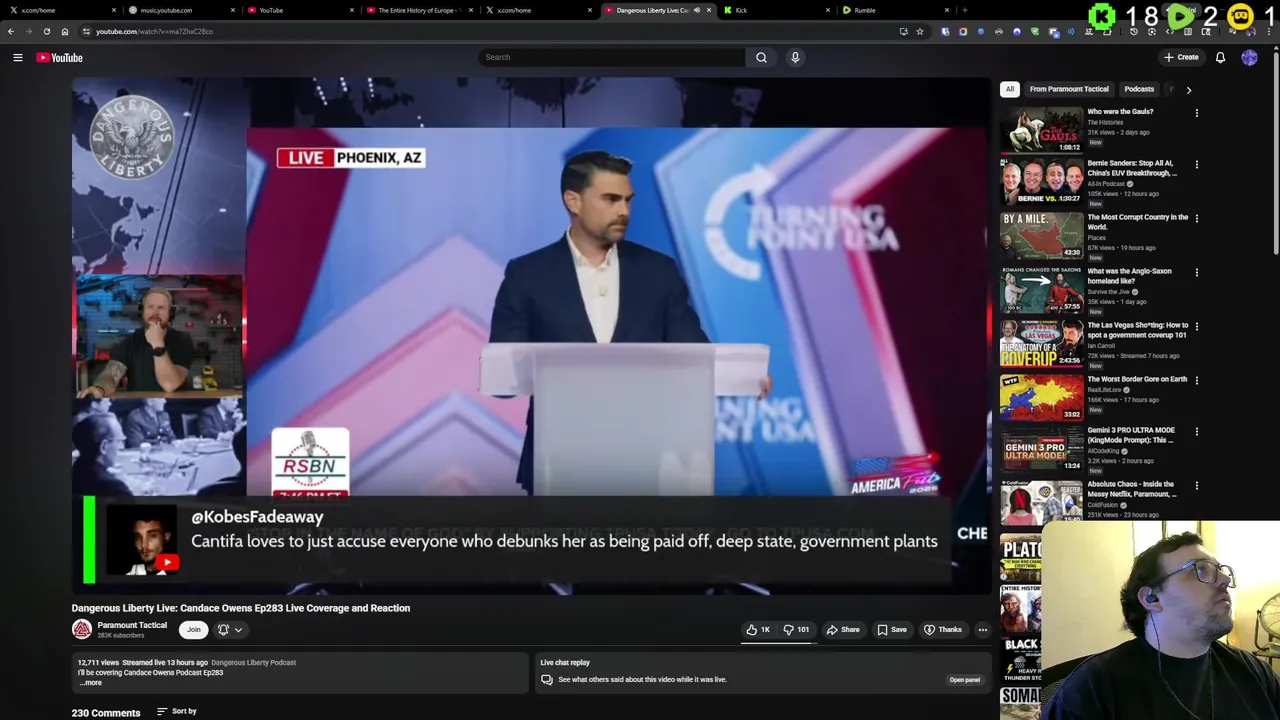
Task: Open options for Who were the Gauls video
Action: 1196,113
